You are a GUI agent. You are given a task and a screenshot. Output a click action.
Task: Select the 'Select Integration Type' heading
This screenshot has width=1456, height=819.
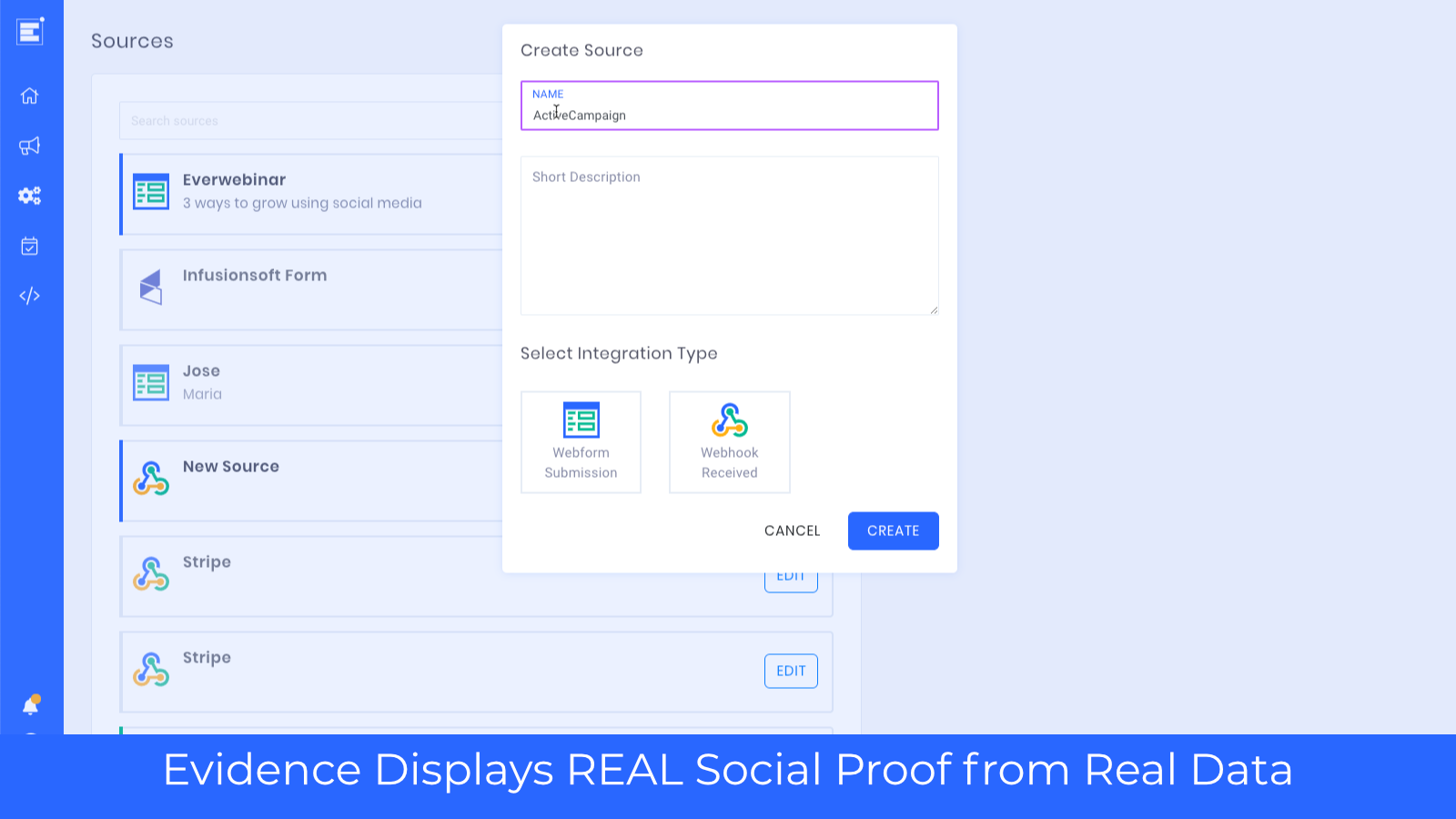click(x=619, y=353)
